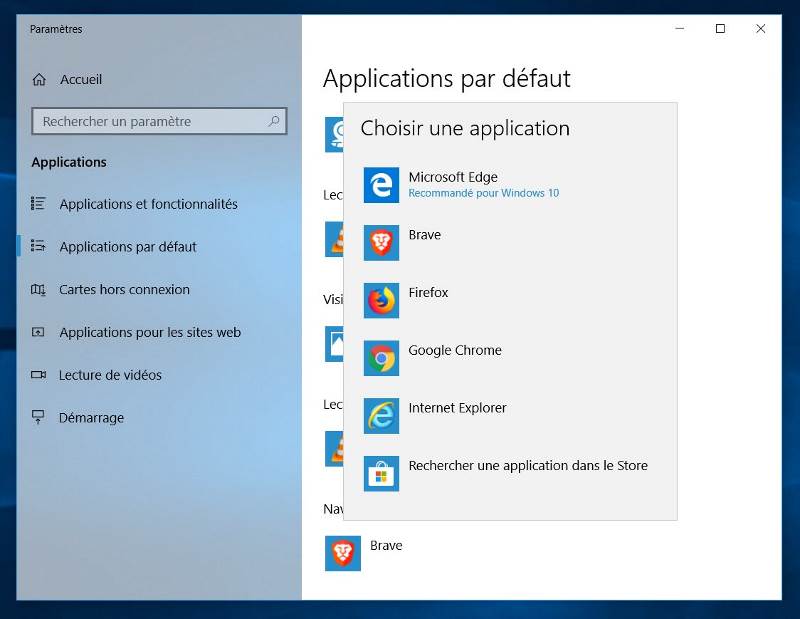Choose the Brave icon in the popup list

click(x=381, y=242)
